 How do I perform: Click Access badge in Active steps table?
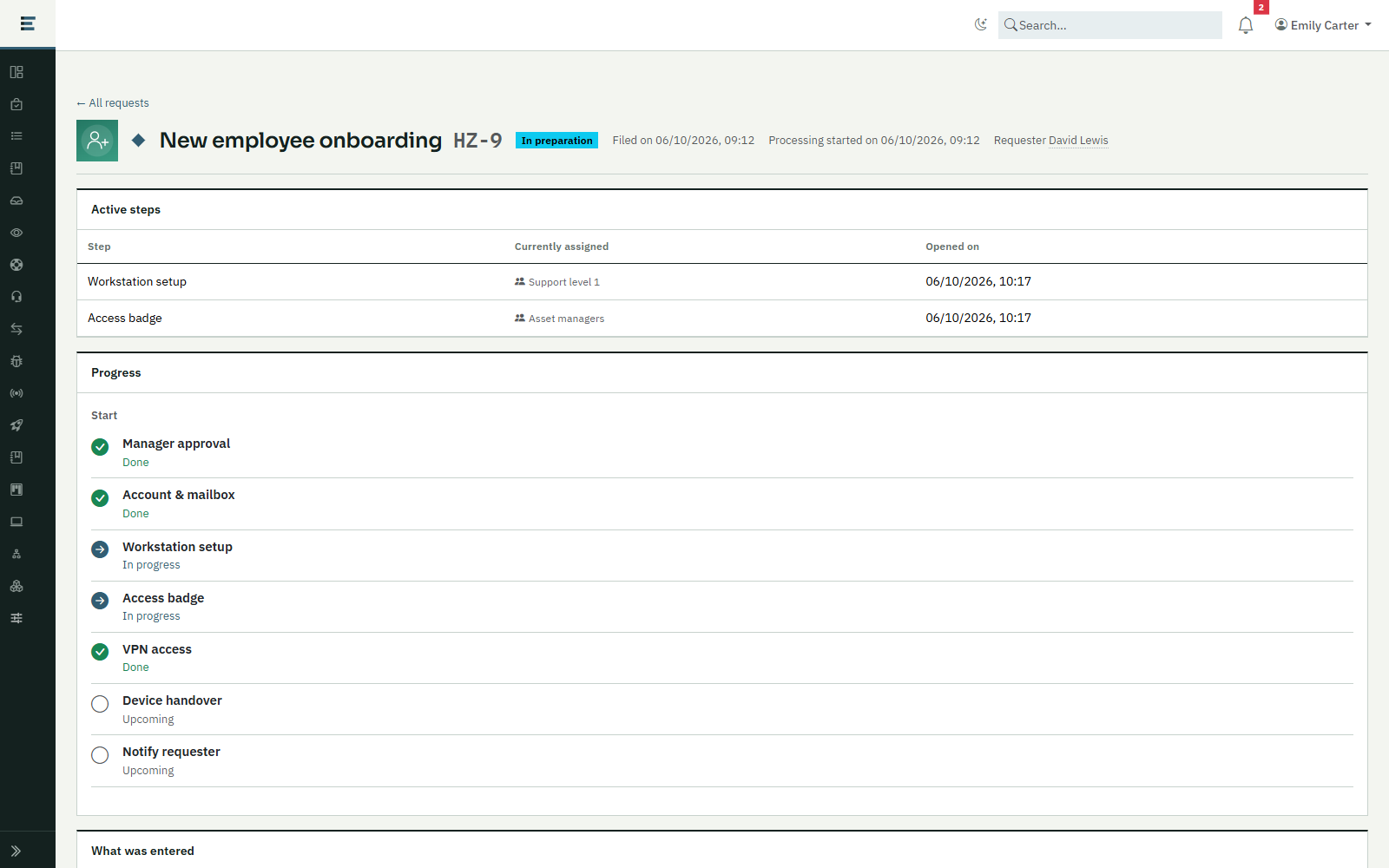click(x=125, y=318)
